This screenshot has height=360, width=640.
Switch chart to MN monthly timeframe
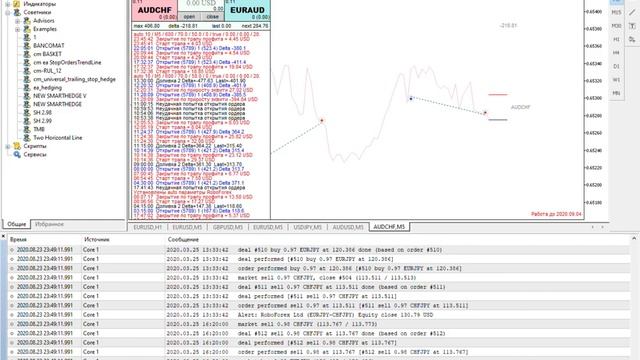pos(616,93)
